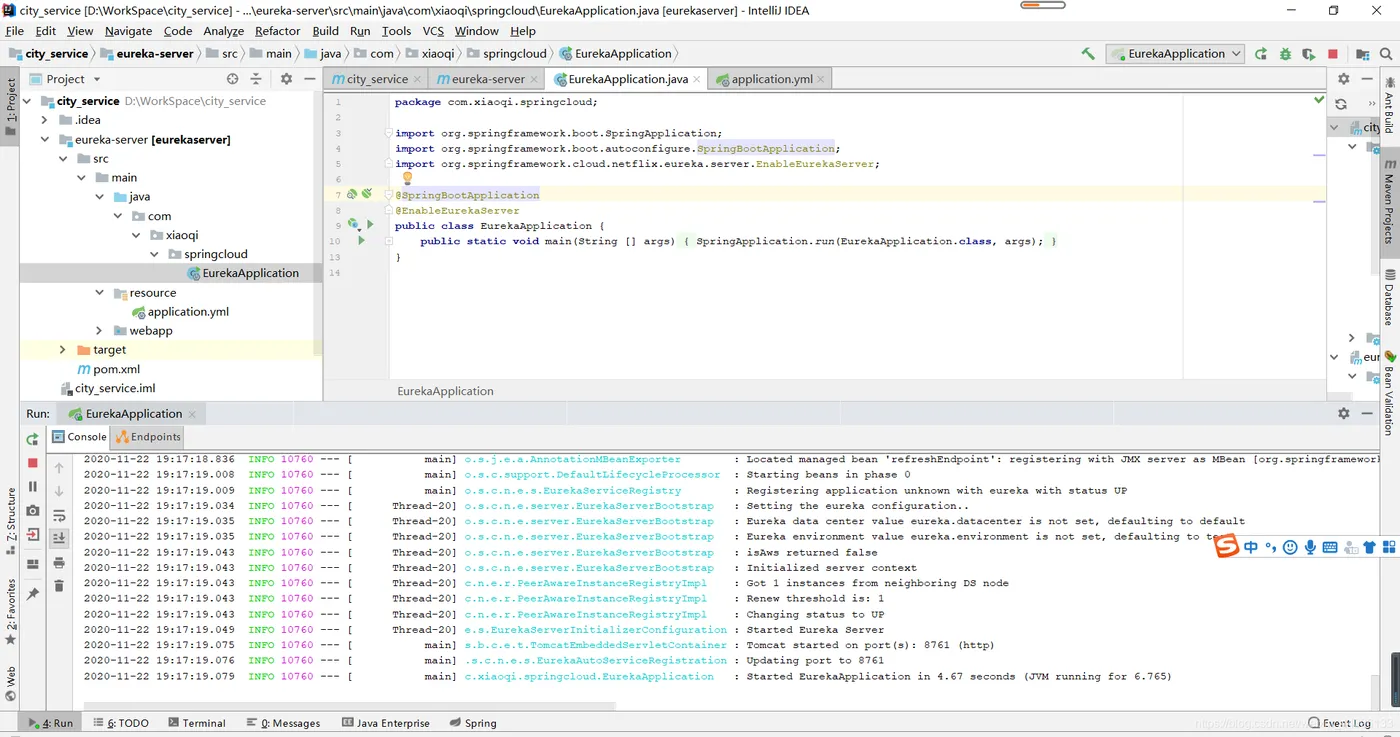Click Run with Coverage icon in main toolbar

(1309, 54)
